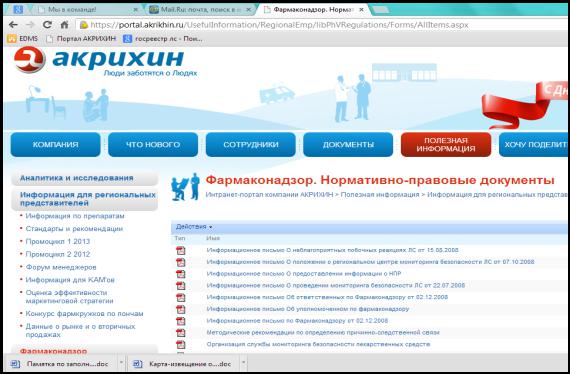570x374 pixels.
Task: Open Промоцикл 2 2012 link
Action: [x=58, y=254]
